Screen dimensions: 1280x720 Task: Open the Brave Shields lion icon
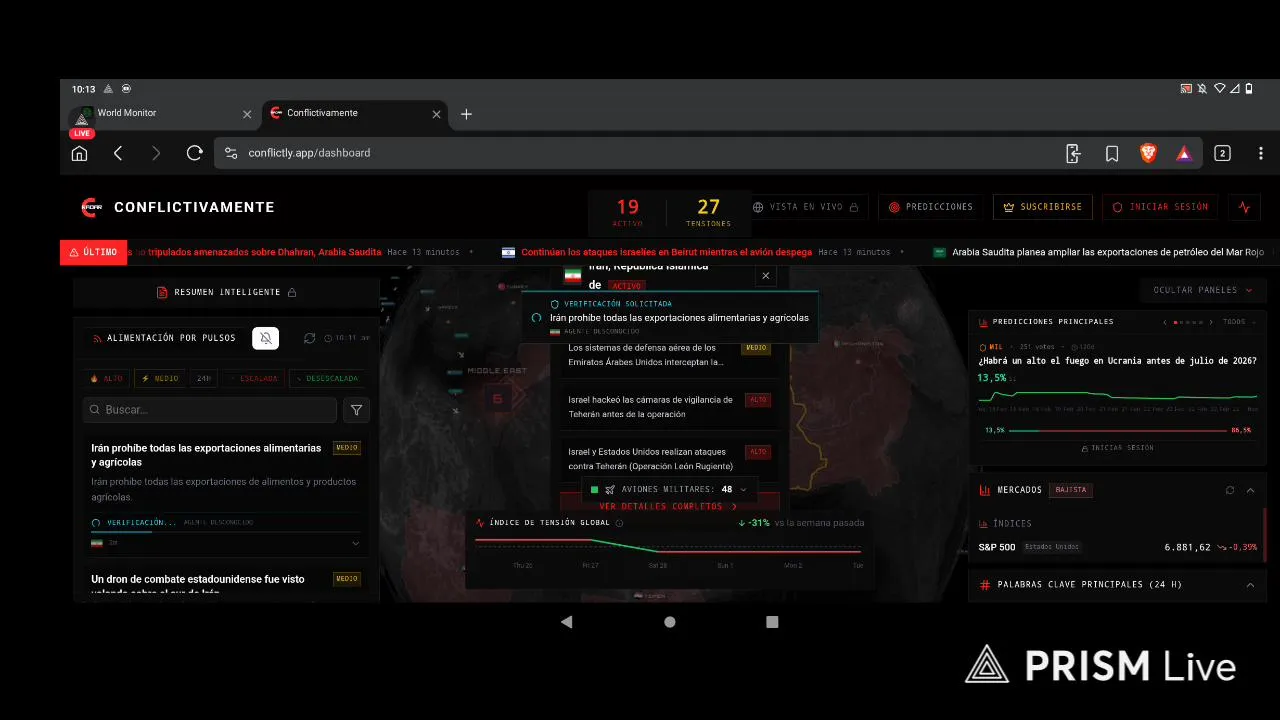tap(1148, 153)
